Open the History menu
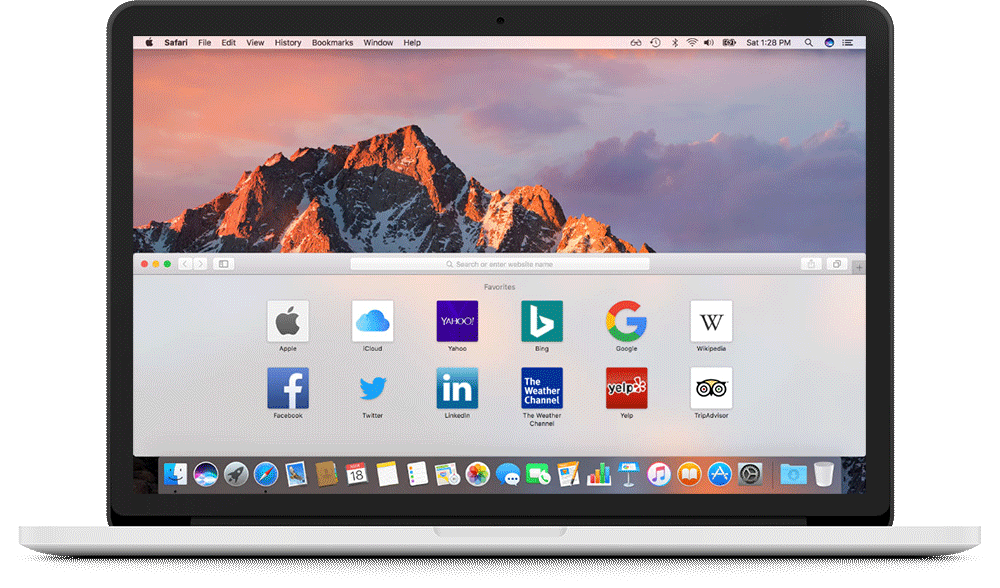The height and width of the screenshot is (588, 1000). pyautogui.click(x=288, y=43)
